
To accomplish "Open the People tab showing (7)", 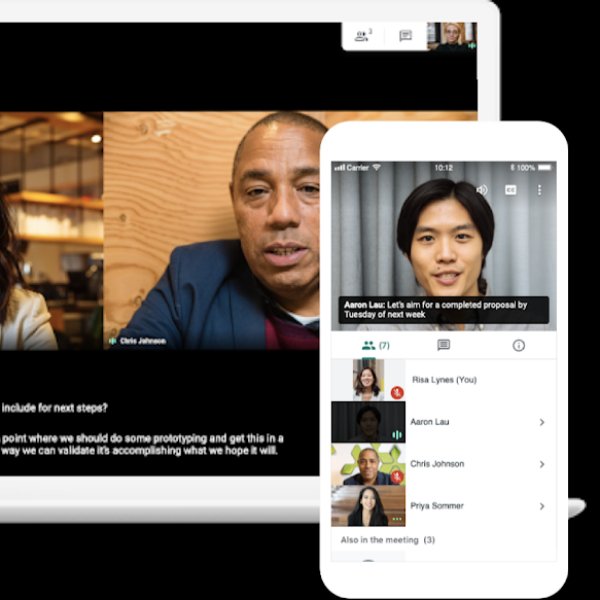I will click(x=375, y=345).
